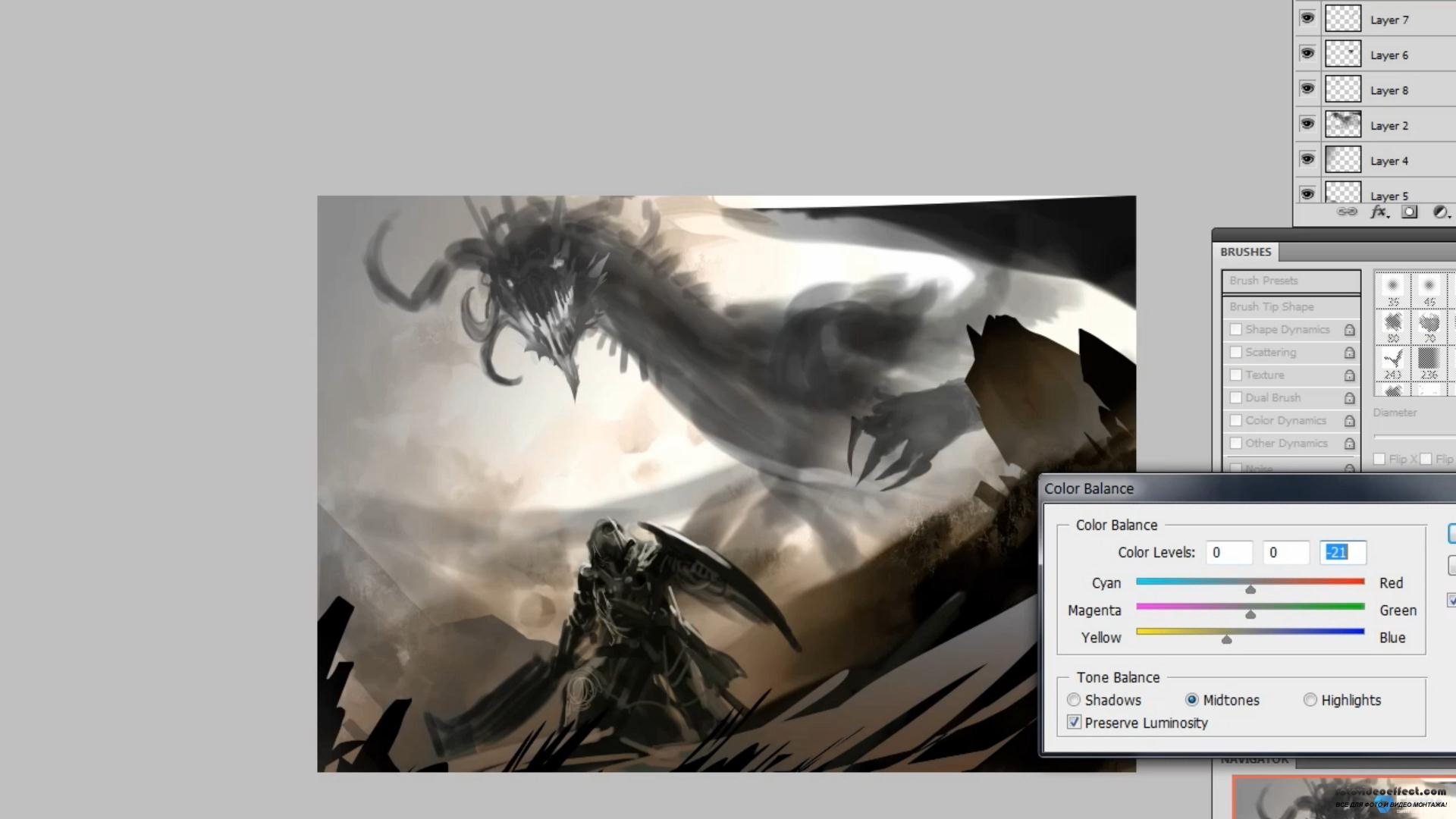Screen dimensions: 1456x819
Task: Click the 'Layer 7' name text
Action: (1389, 20)
